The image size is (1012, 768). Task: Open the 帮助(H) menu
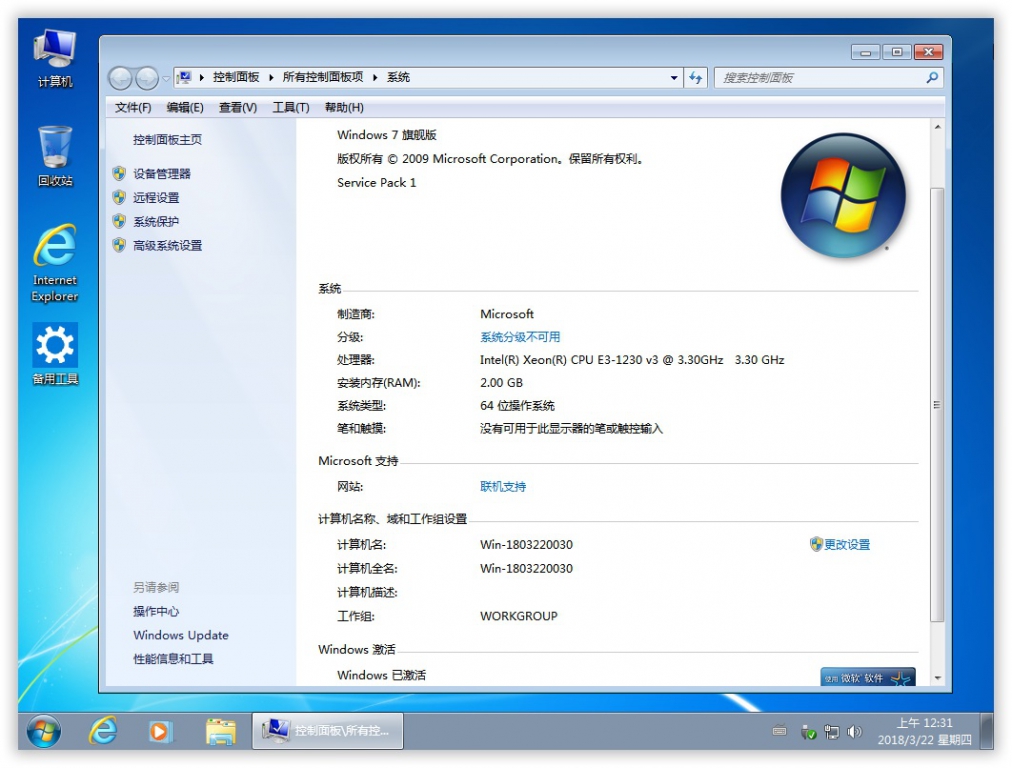(344, 108)
